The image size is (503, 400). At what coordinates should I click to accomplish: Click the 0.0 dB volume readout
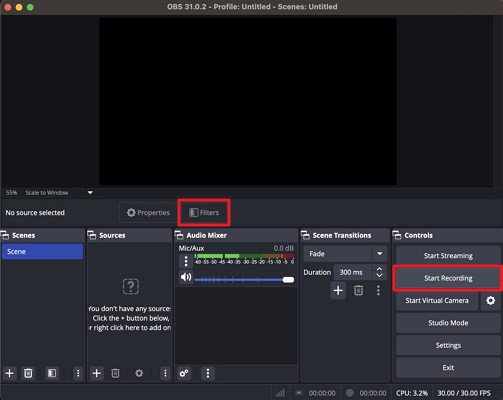tap(284, 248)
